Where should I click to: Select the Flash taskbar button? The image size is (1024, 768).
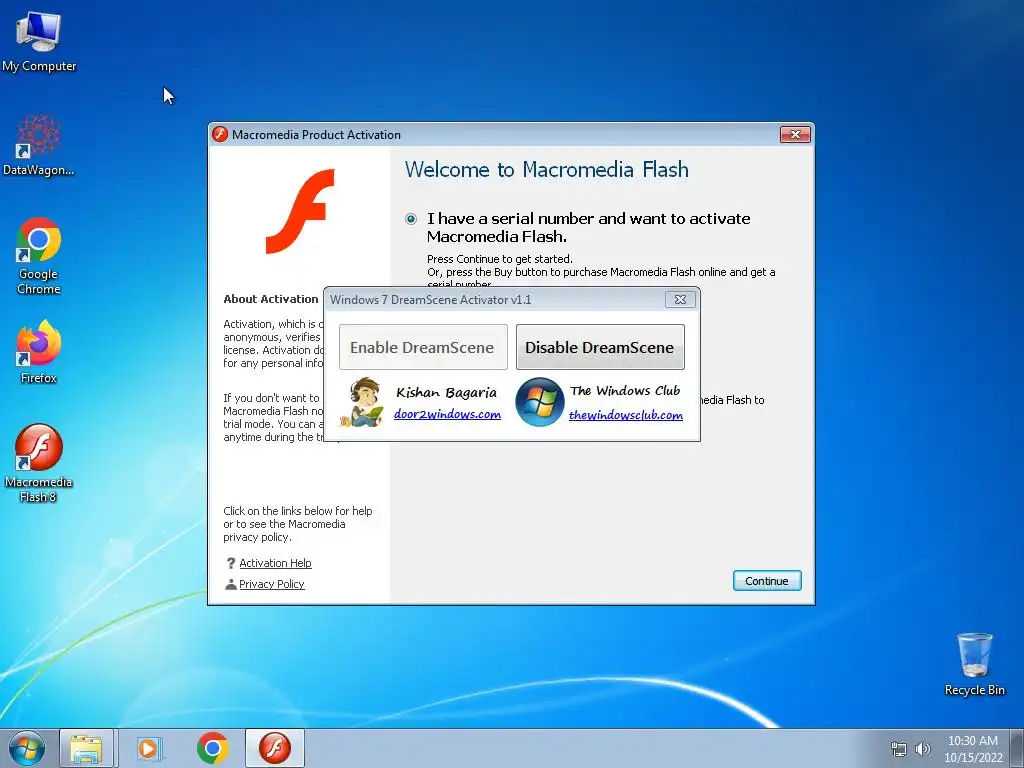(x=275, y=748)
